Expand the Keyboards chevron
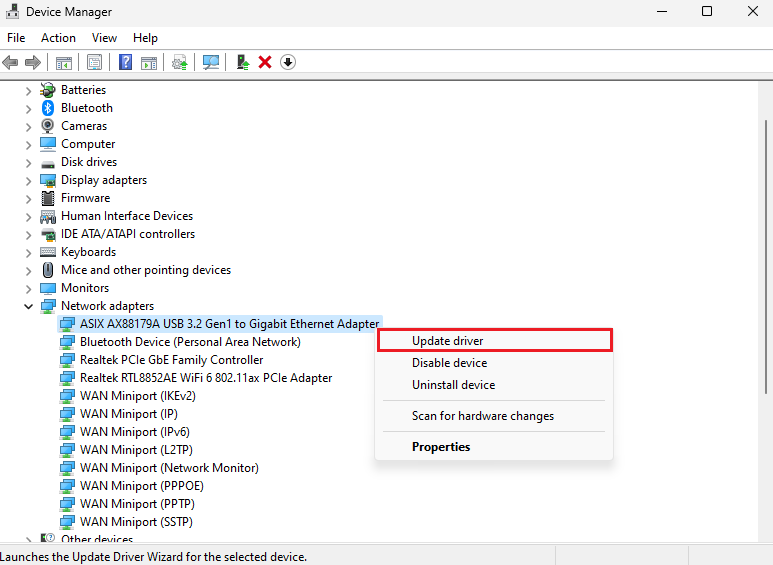The width and height of the screenshot is (773, 565). (29, 253)
